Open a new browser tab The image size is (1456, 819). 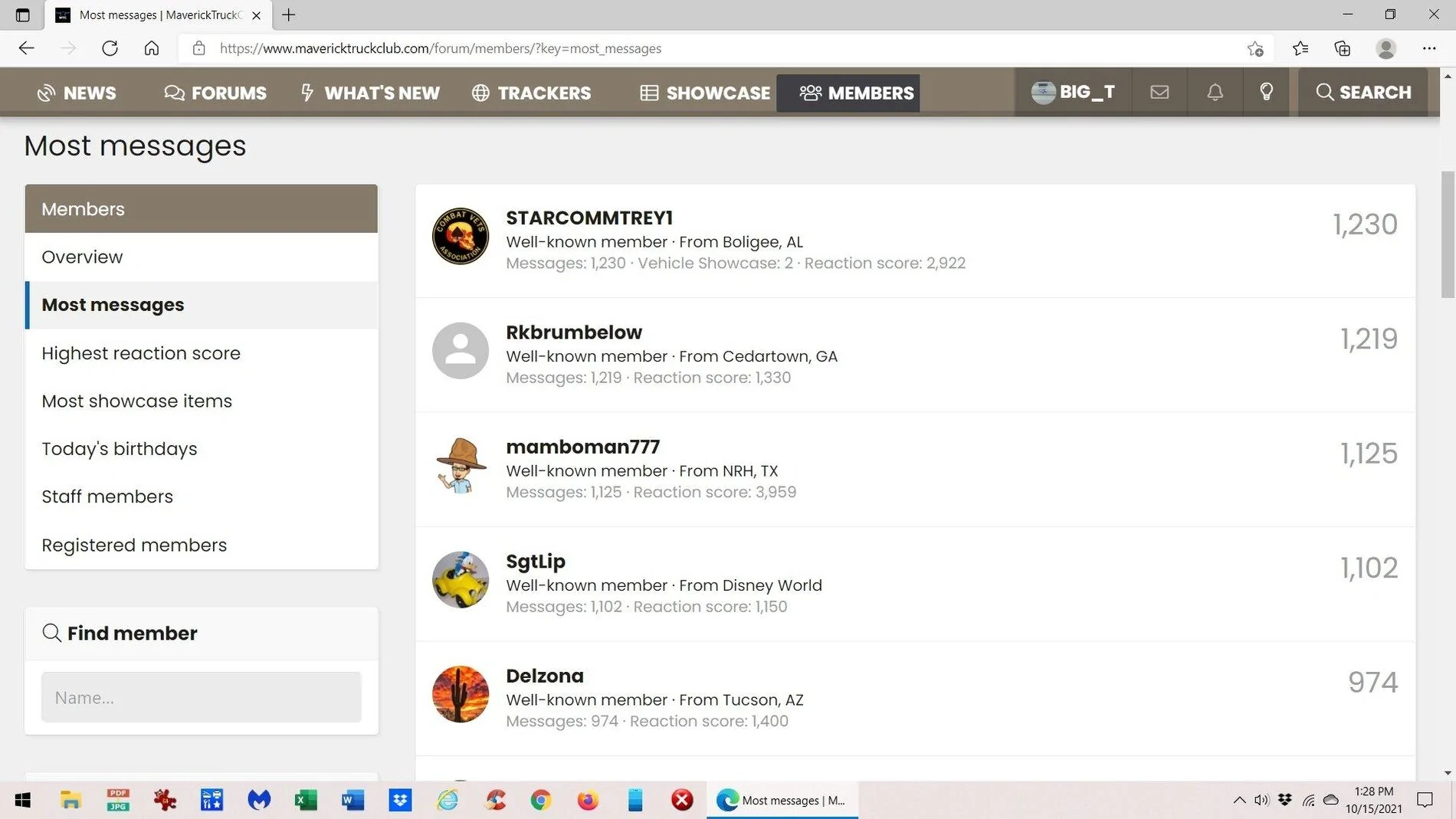pos(289,15)
